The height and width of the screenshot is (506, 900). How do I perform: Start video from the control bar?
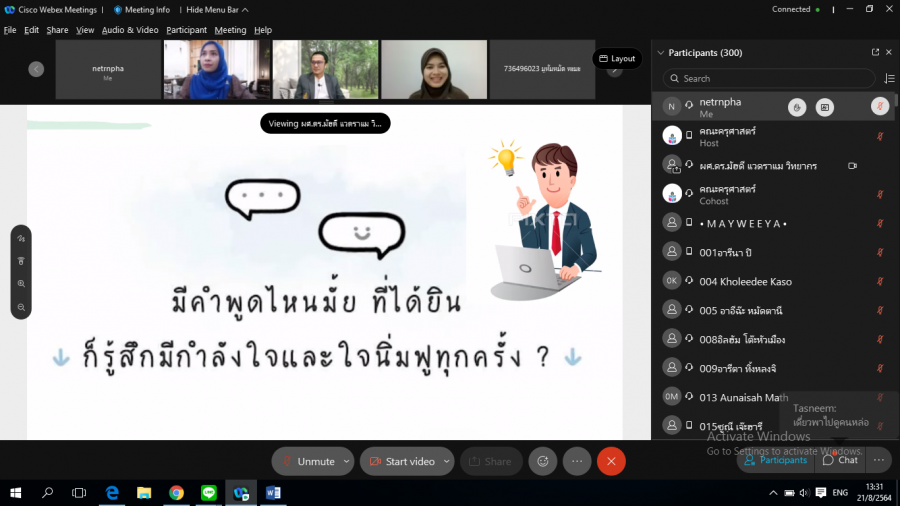401,461
